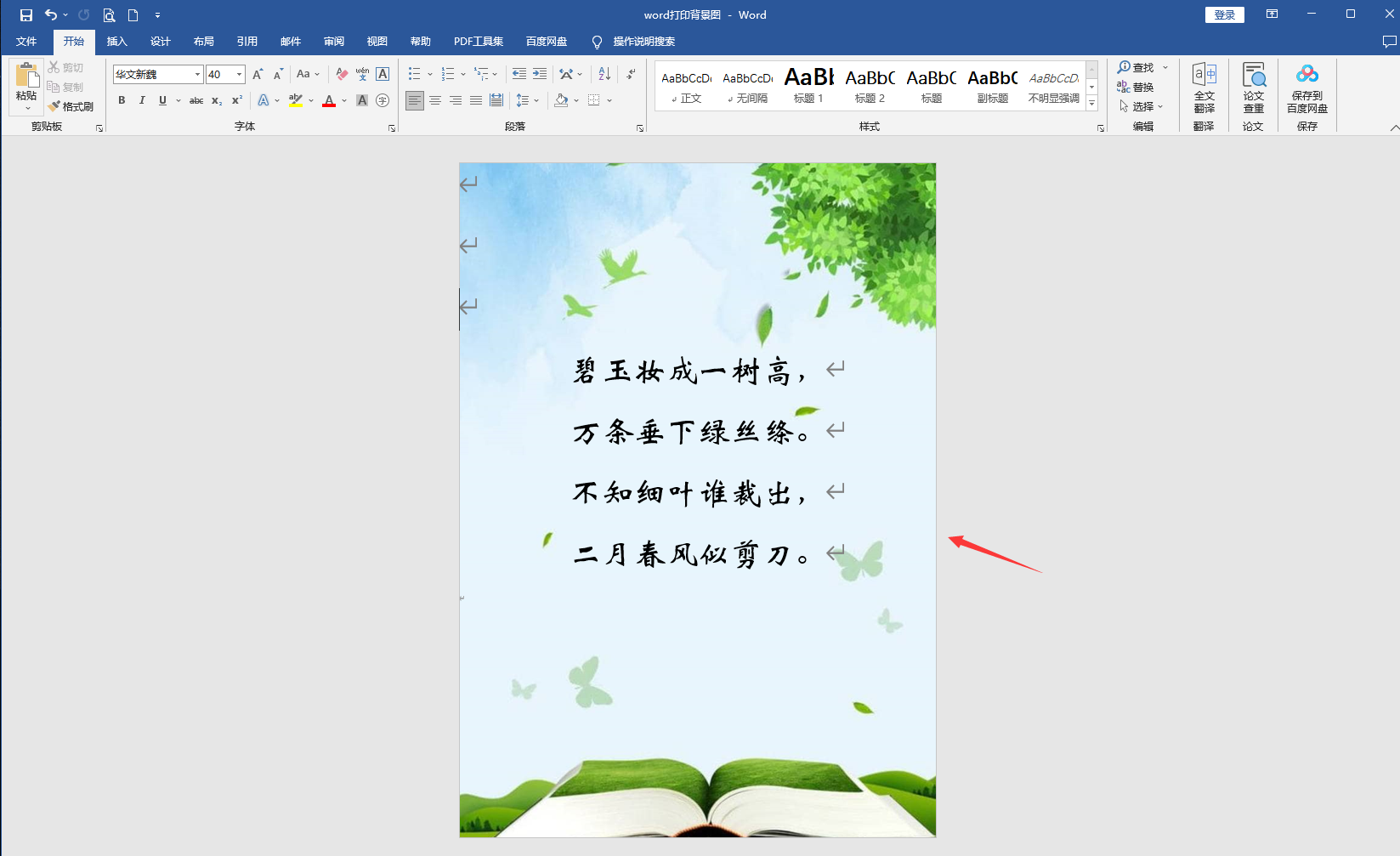Create a new blank document icon

coord(133,15)
